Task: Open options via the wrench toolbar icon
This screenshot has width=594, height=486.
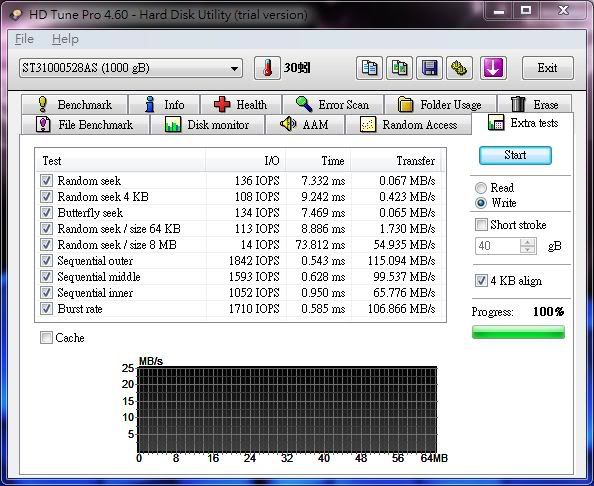Action: pyautogui.click(x=459, y=68)
